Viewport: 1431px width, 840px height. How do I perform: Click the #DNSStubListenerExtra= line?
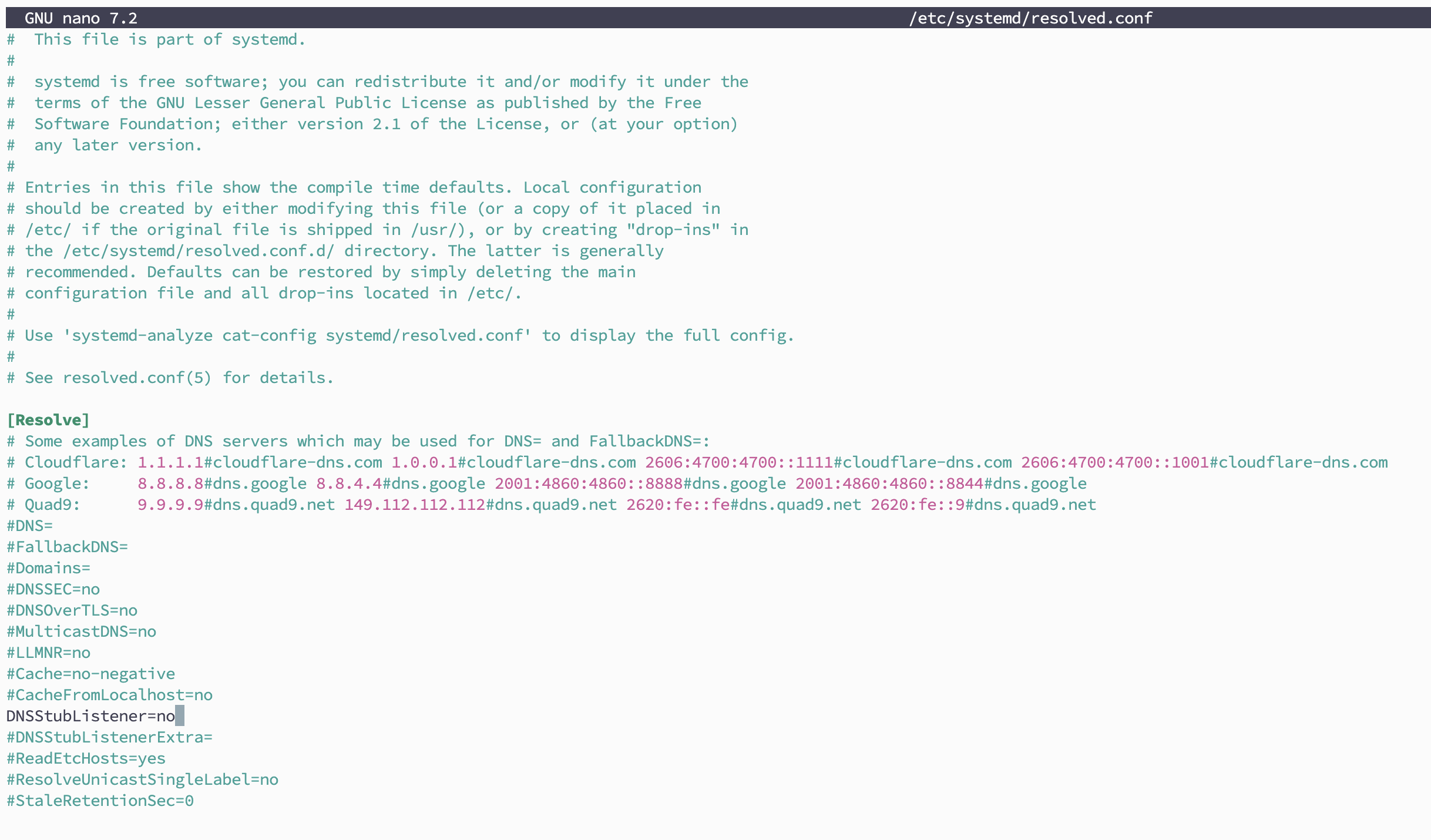[x=109, y=737]
